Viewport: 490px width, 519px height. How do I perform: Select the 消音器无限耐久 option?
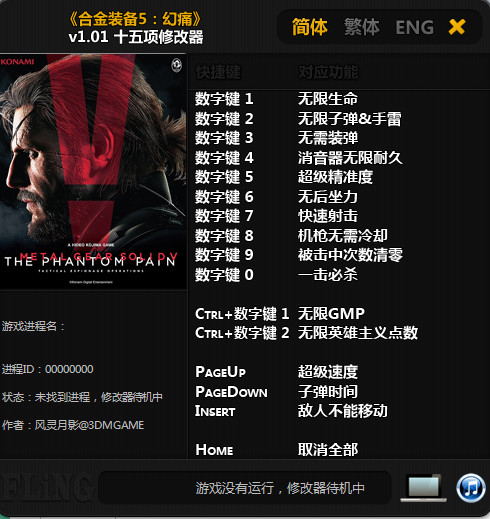[x=350, y=157]
